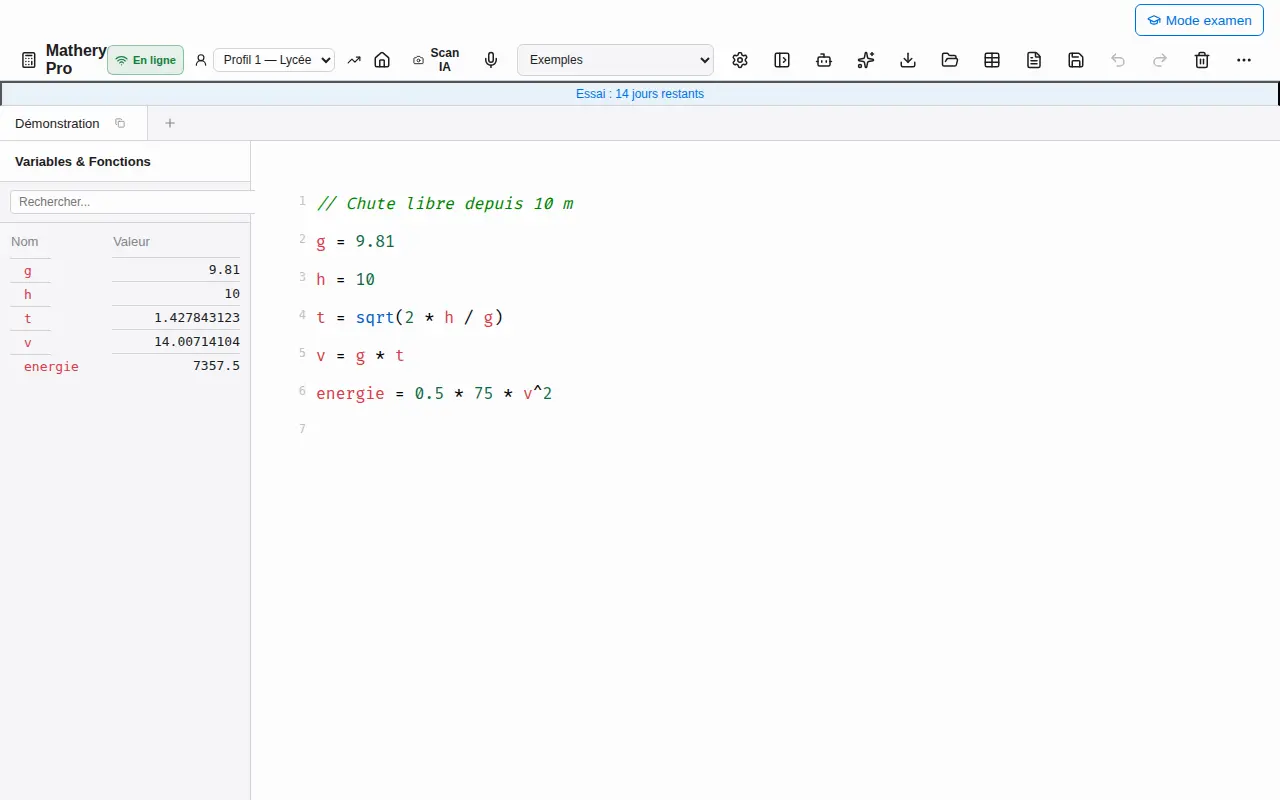Click the robot assistant icon
The width and height of the screenshot is (1280, 800).
coord(824,60)
